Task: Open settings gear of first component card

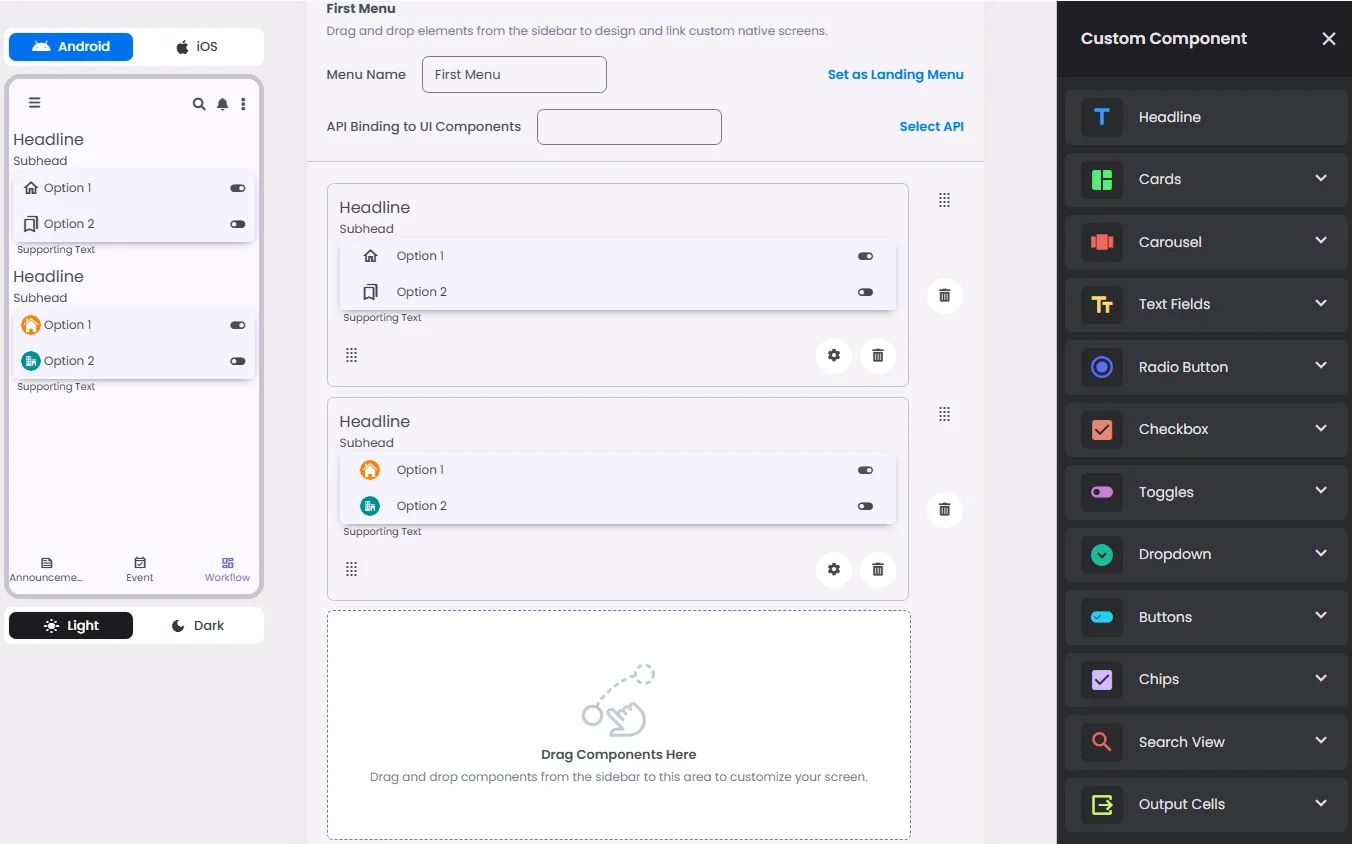Action: (834, 355)
